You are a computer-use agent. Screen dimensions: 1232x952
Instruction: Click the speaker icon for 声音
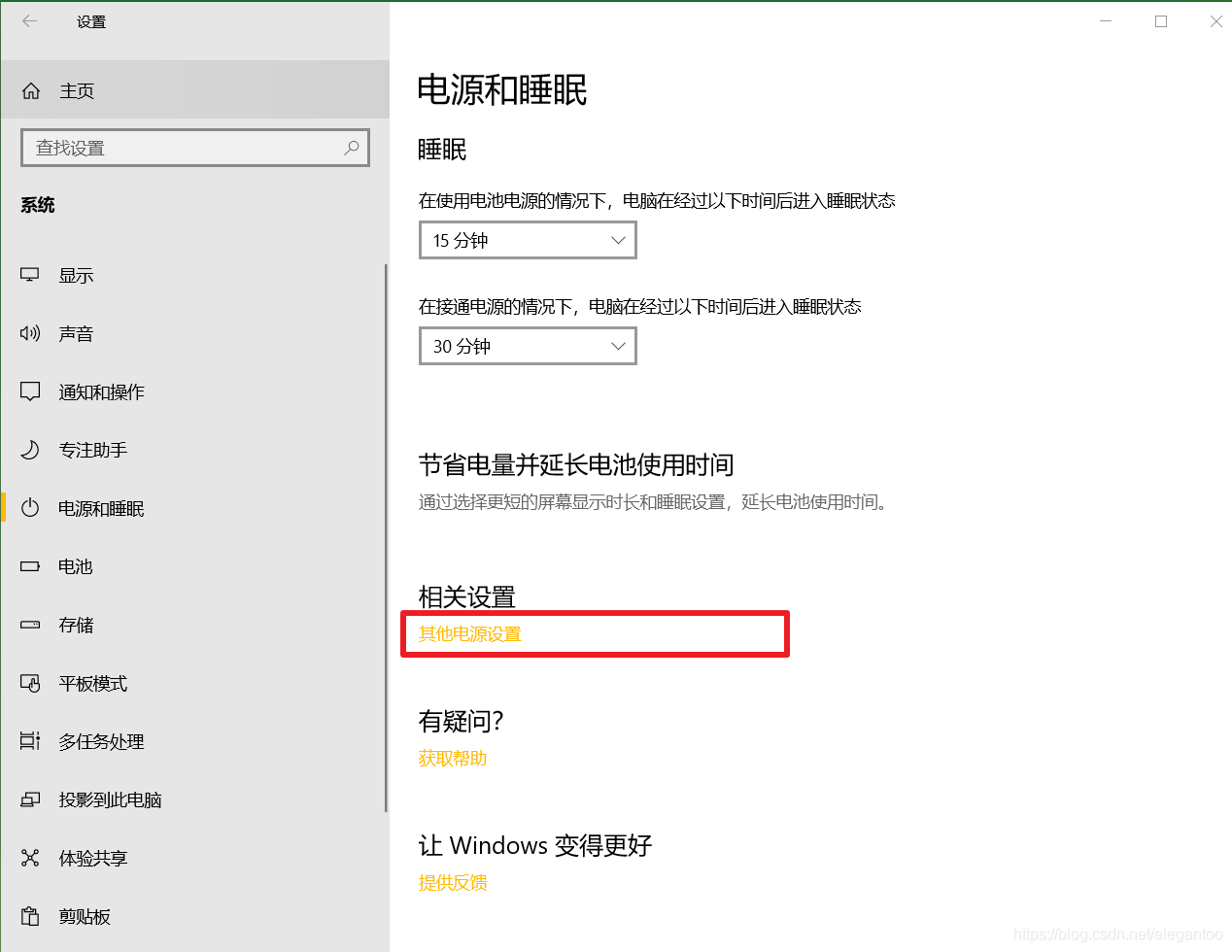pos(30,333)
